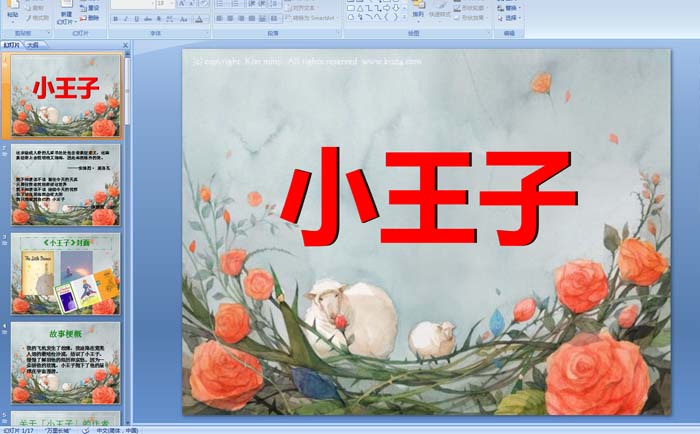The width and height of the screenshot is (700, 434).
Task: Select the fourth slide thumbnail 故事梗概
Action: coord(65,362)
